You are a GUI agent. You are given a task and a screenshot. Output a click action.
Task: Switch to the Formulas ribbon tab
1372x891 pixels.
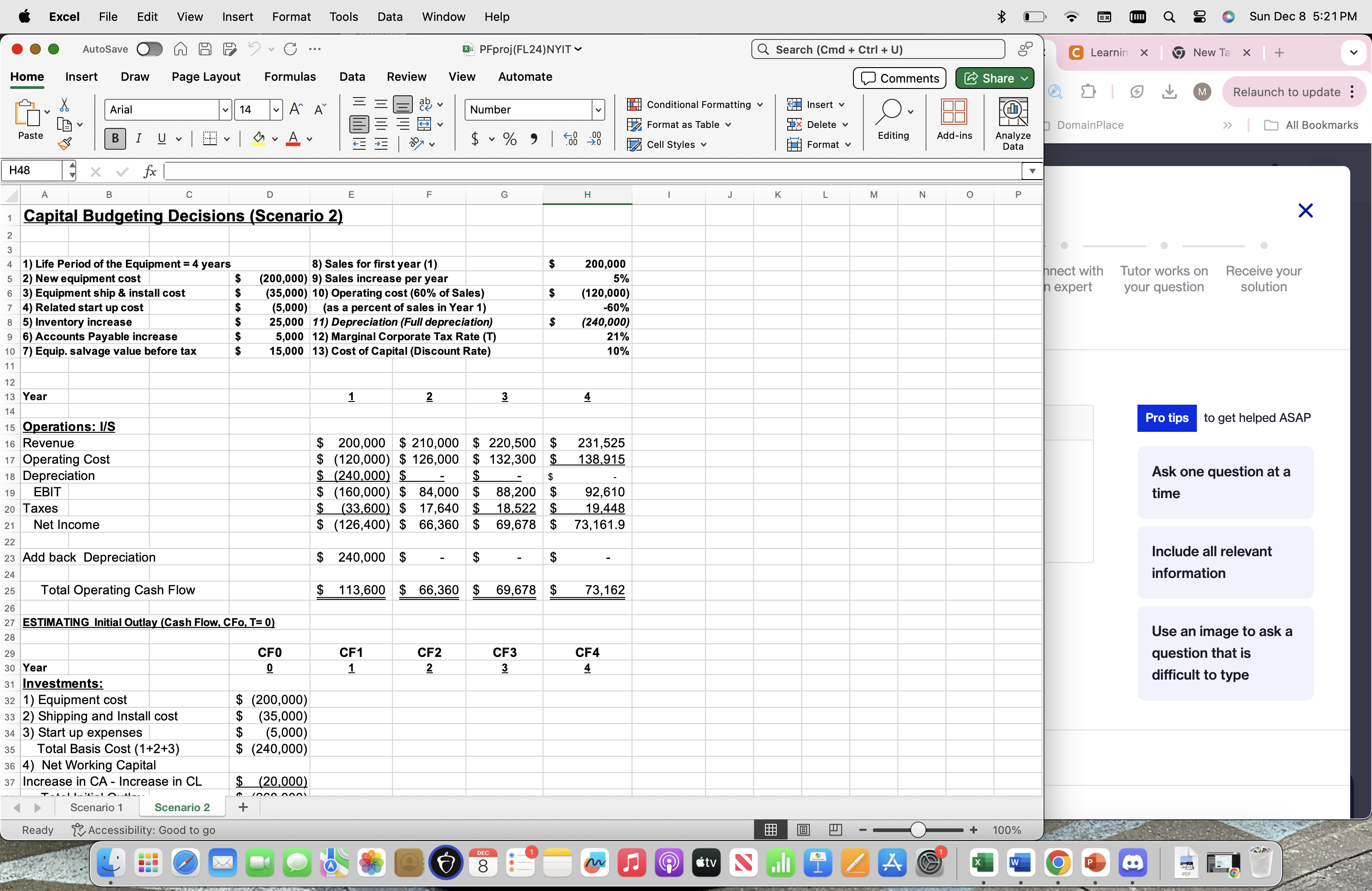[290, 76]
